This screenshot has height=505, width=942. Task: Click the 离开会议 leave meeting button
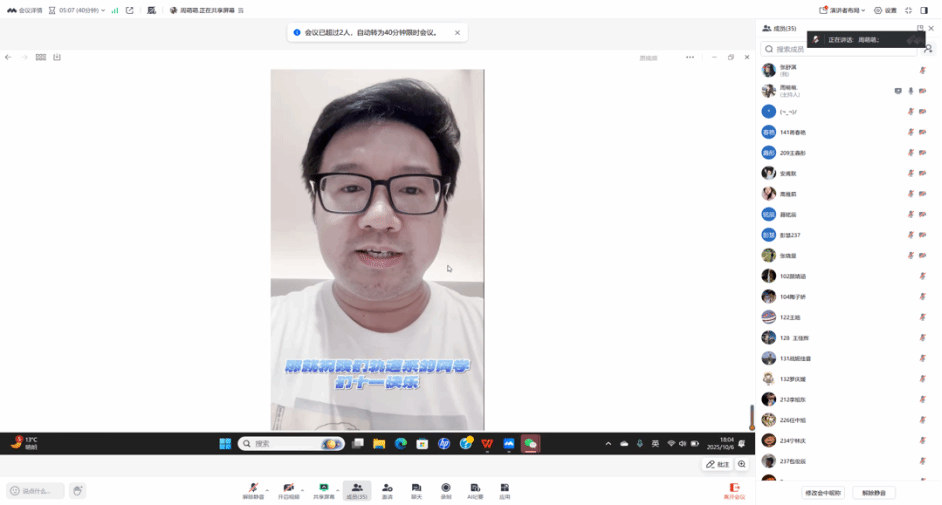[734, 489]
